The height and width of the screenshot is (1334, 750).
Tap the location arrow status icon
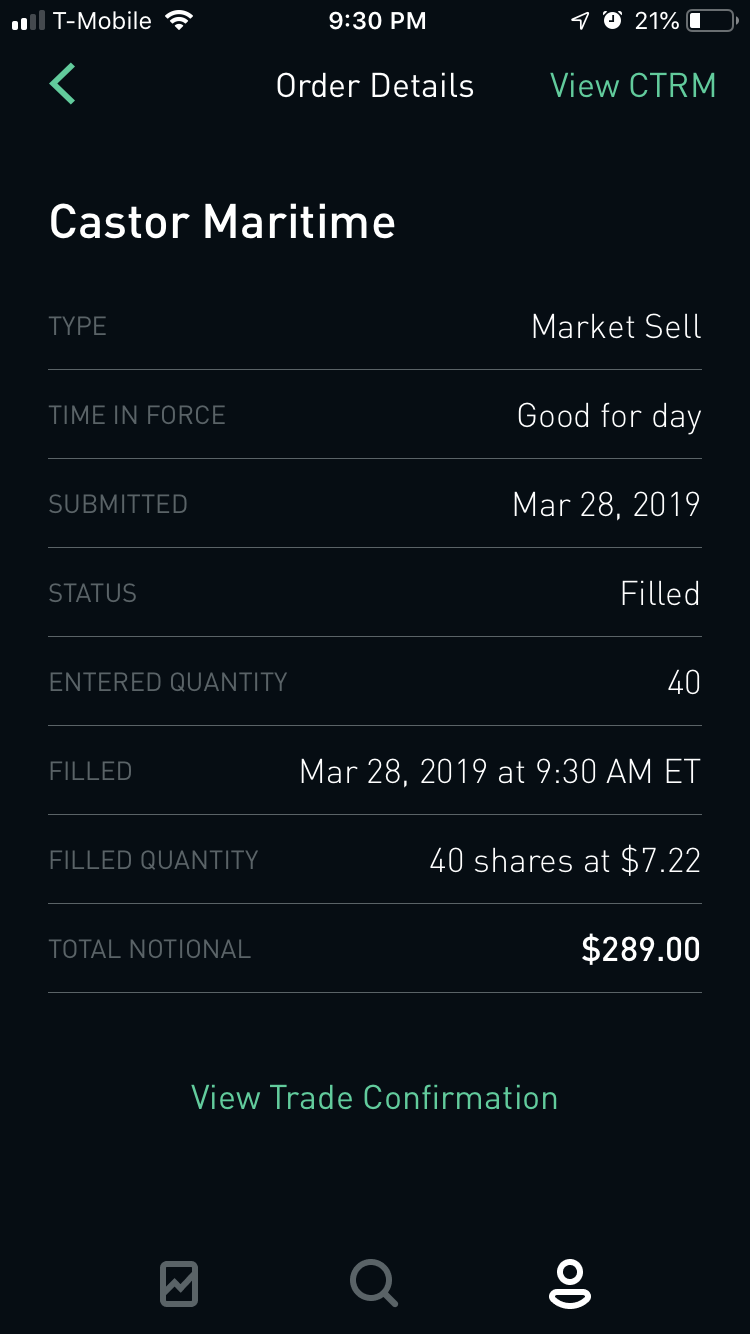[580, 21]
